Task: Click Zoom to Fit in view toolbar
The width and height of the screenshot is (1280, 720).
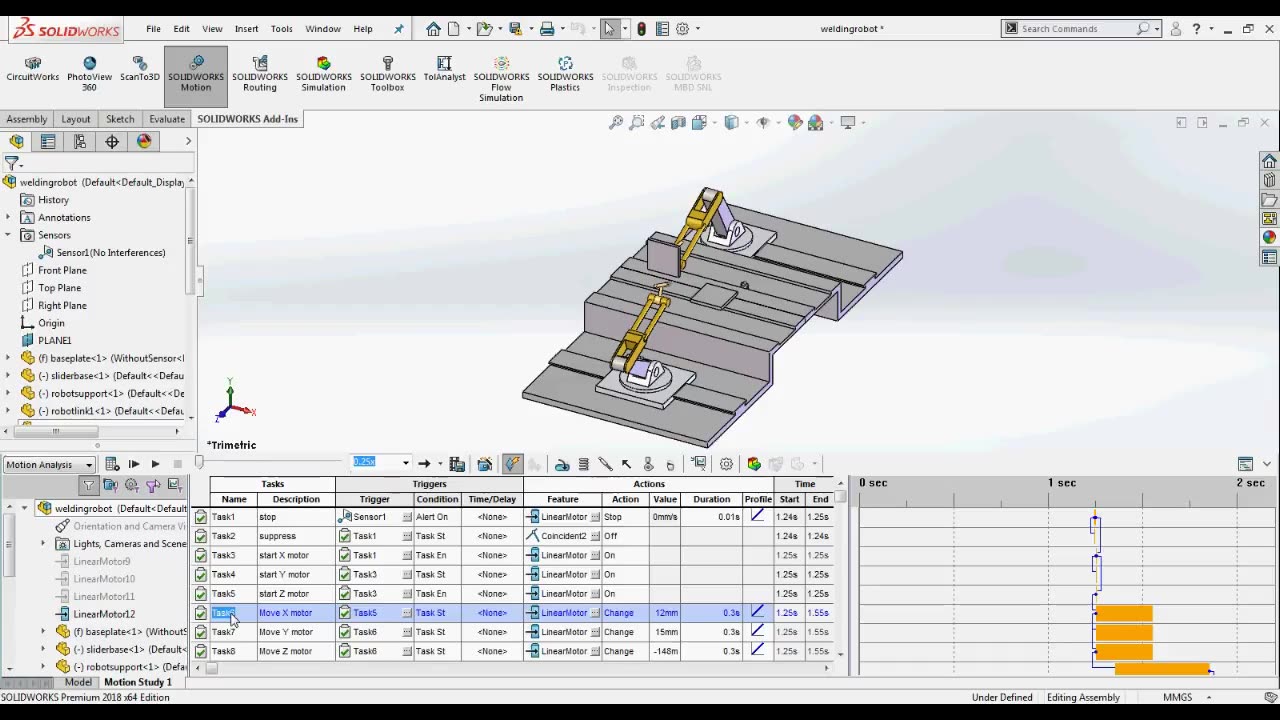Action: coord(616,122)
